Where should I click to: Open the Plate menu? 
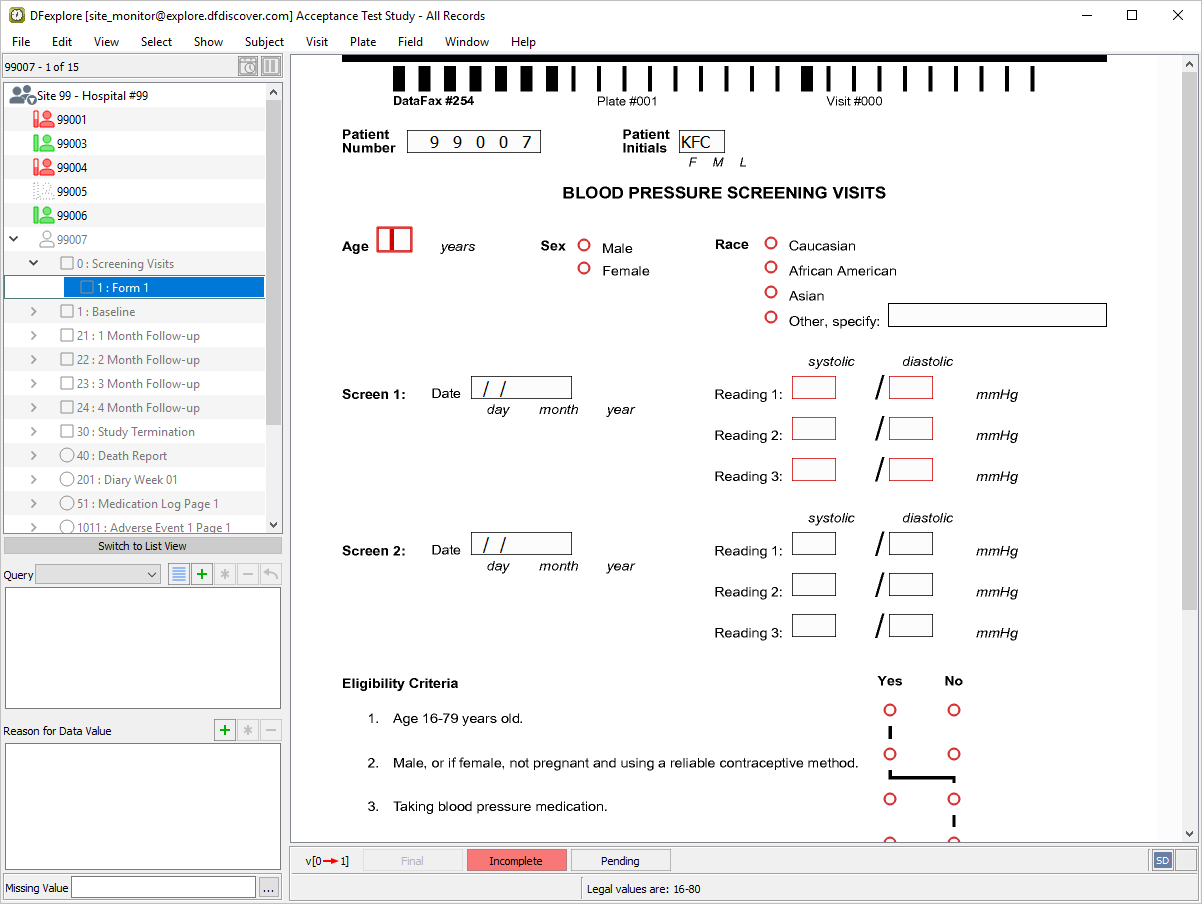[x=363, y=42]
